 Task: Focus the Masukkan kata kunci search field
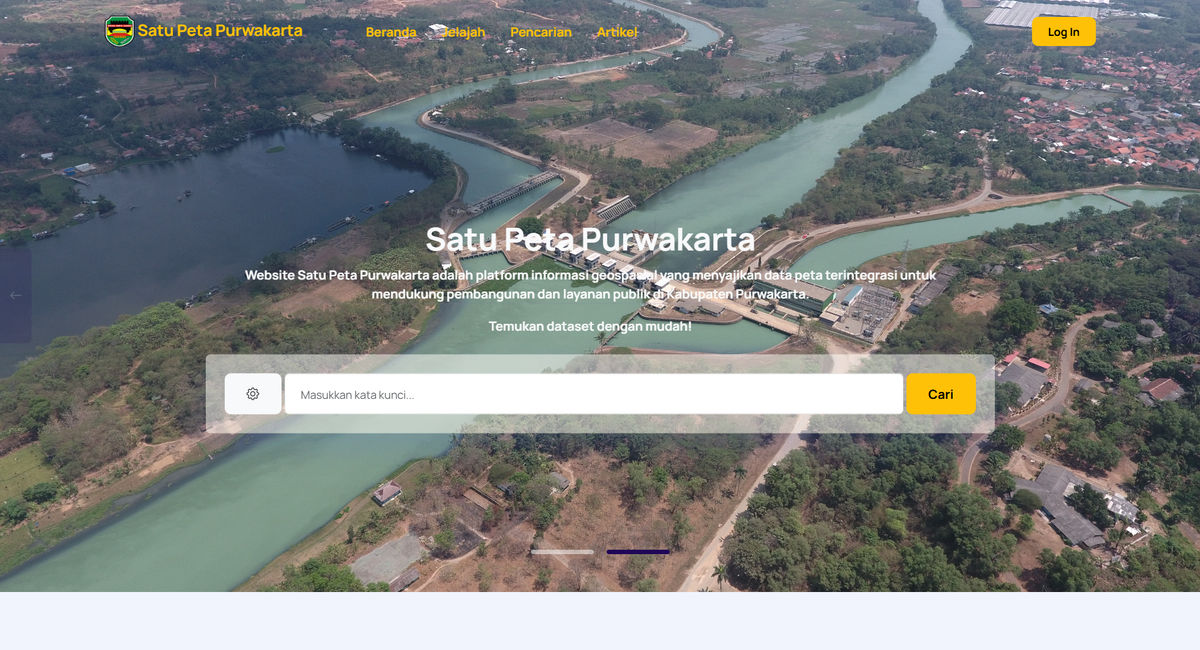point(594,394)
